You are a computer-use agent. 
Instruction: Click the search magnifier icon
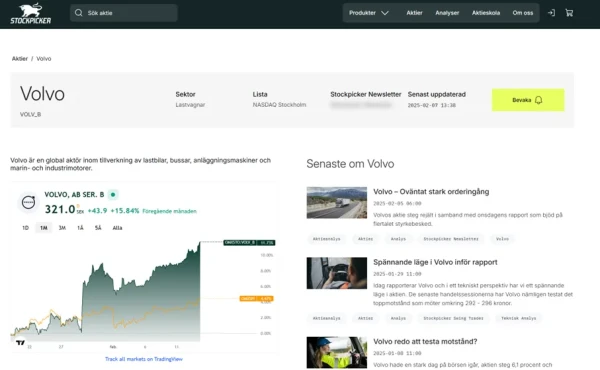(x=79, y=13)
